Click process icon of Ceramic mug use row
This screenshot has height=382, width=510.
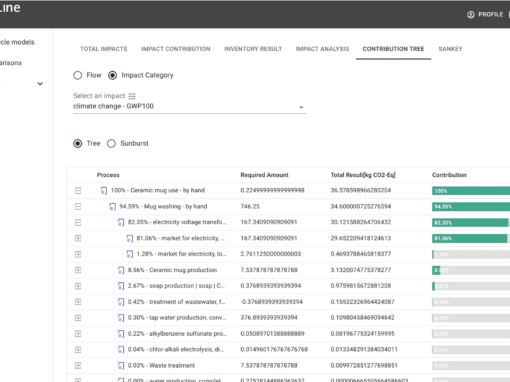(104, 191)
